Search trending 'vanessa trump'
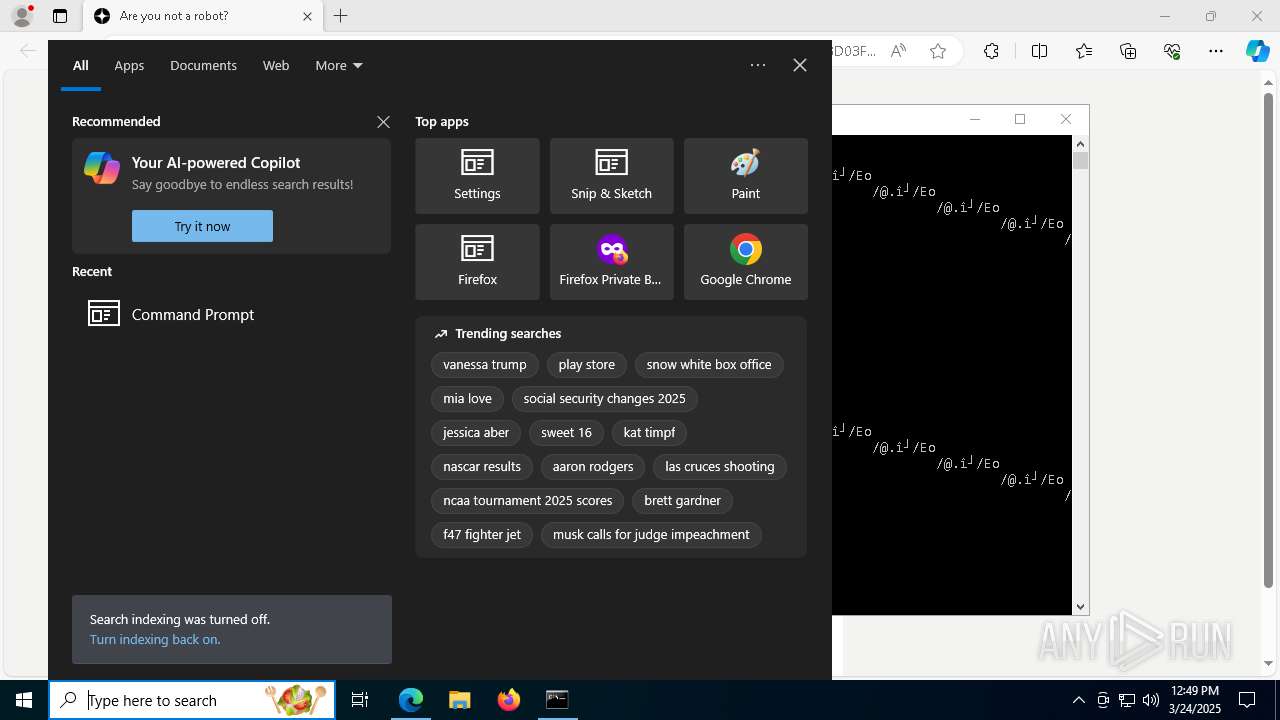This screenshot has height=720, width=1280. coord(485,365)
